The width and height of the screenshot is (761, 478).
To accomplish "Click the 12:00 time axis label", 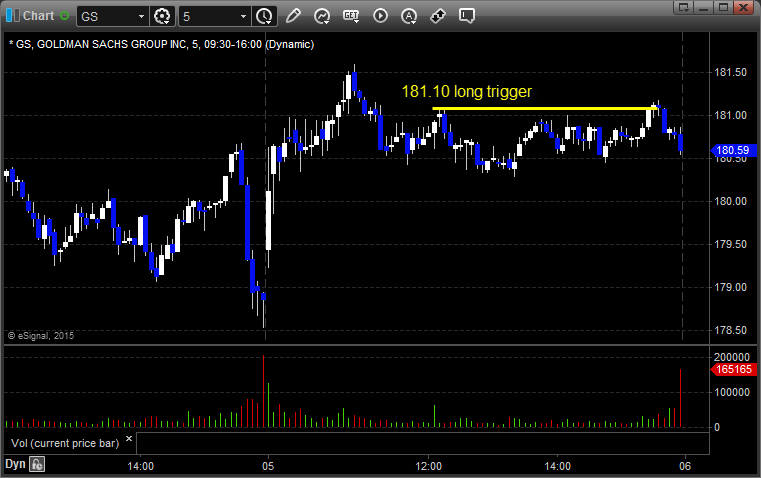I will click(429, 466).
